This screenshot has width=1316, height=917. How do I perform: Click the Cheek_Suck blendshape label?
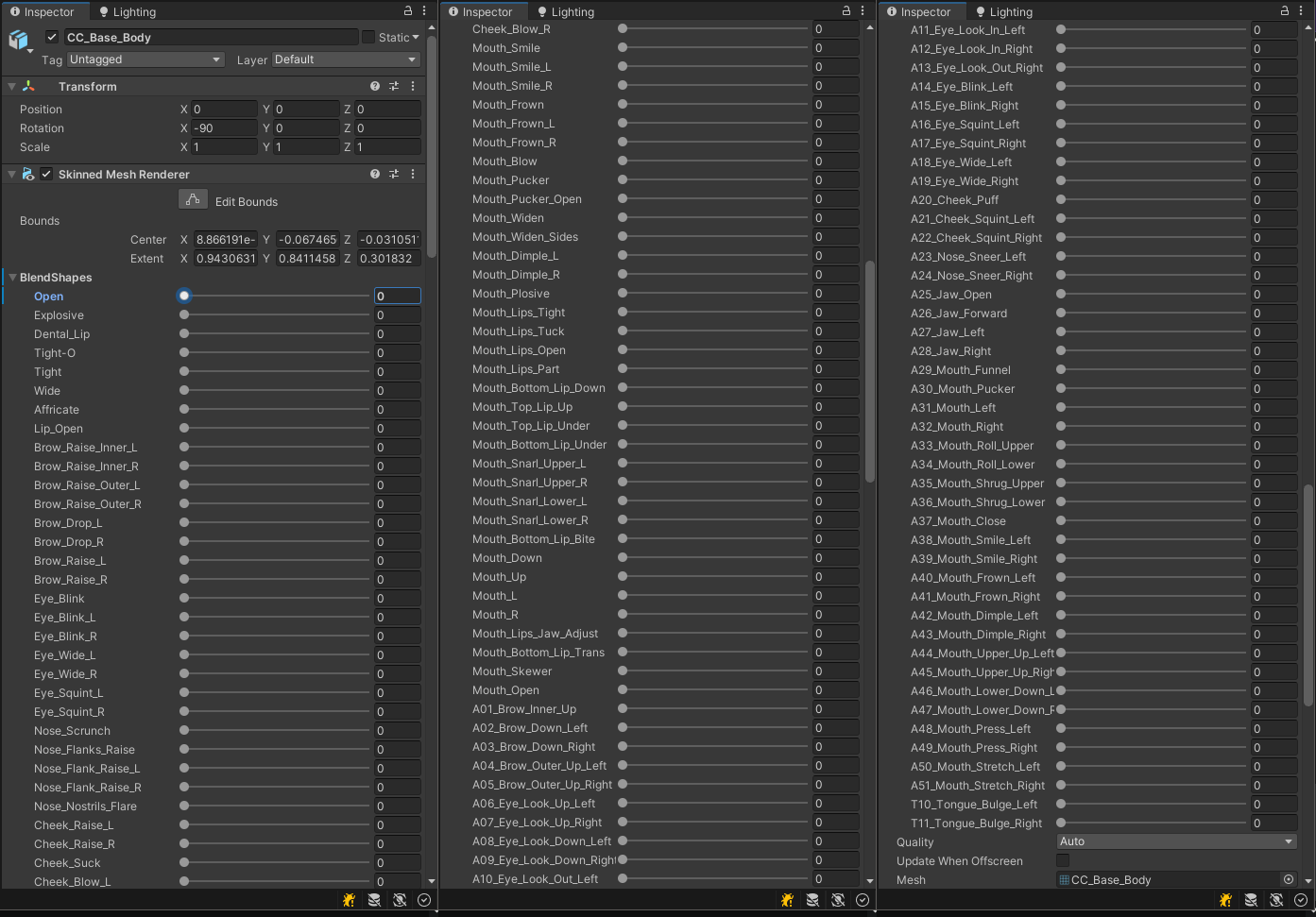[67, 863]
